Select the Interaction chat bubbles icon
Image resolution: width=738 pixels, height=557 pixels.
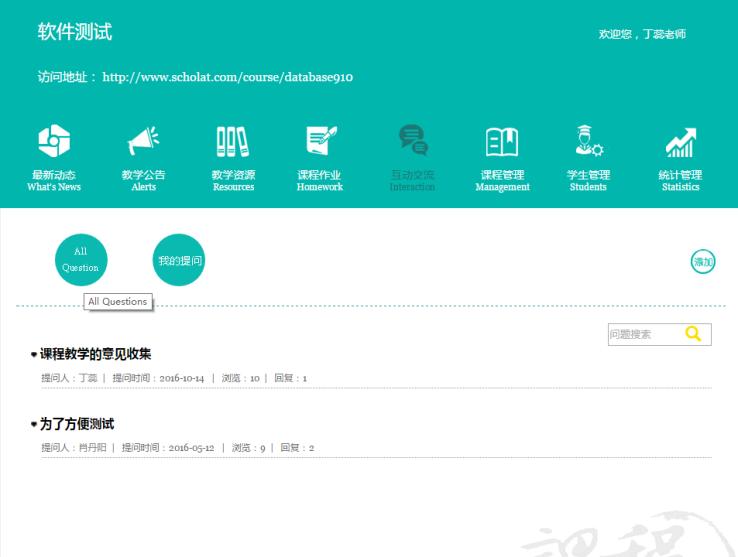tap(412, 142)
